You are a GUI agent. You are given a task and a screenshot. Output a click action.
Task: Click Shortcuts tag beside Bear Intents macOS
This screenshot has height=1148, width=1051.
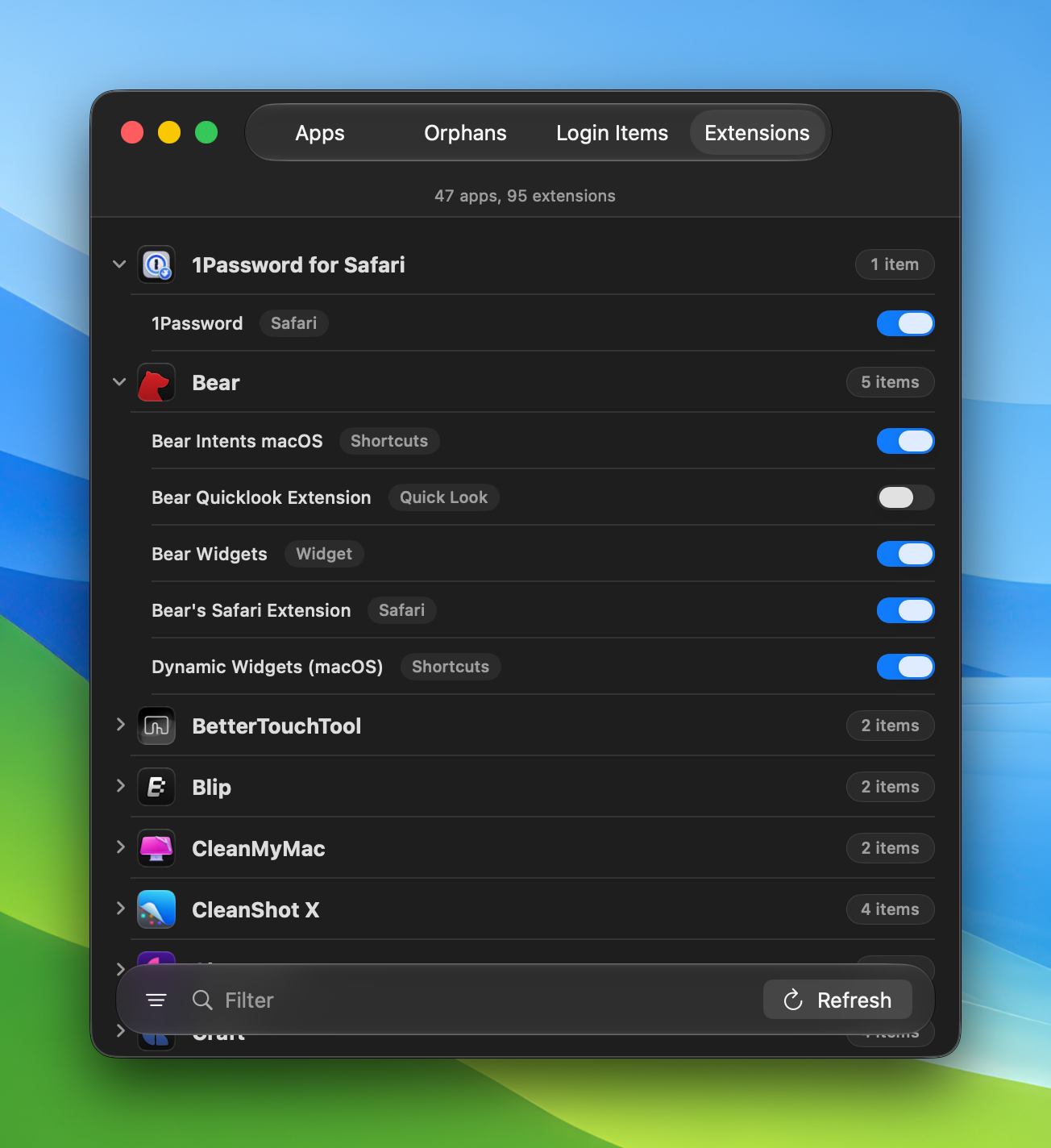pyautogui.click(x=389, y=441)
